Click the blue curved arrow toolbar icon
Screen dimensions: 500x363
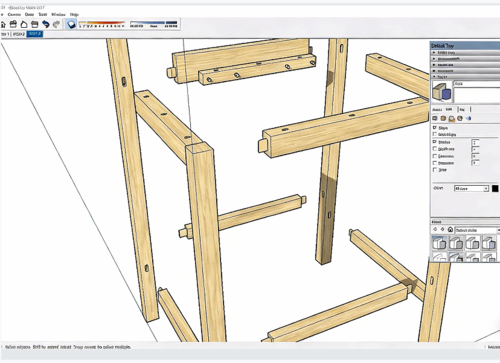pyautogui.click(x=46, y=24)
